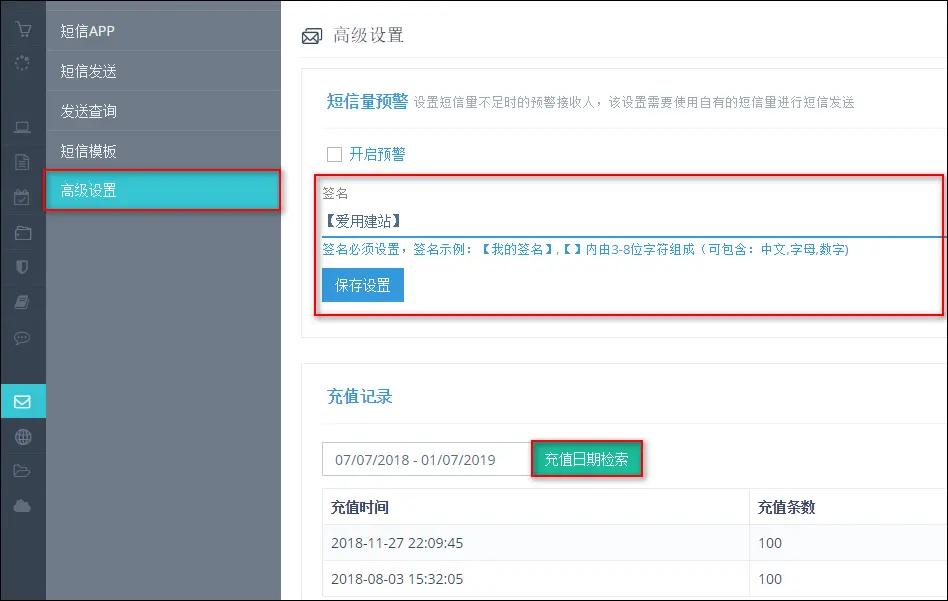The height and width of the screenshot is (601, 948).
Task: Click the laptop icon in left sidebar
Action: coord(22,127)
